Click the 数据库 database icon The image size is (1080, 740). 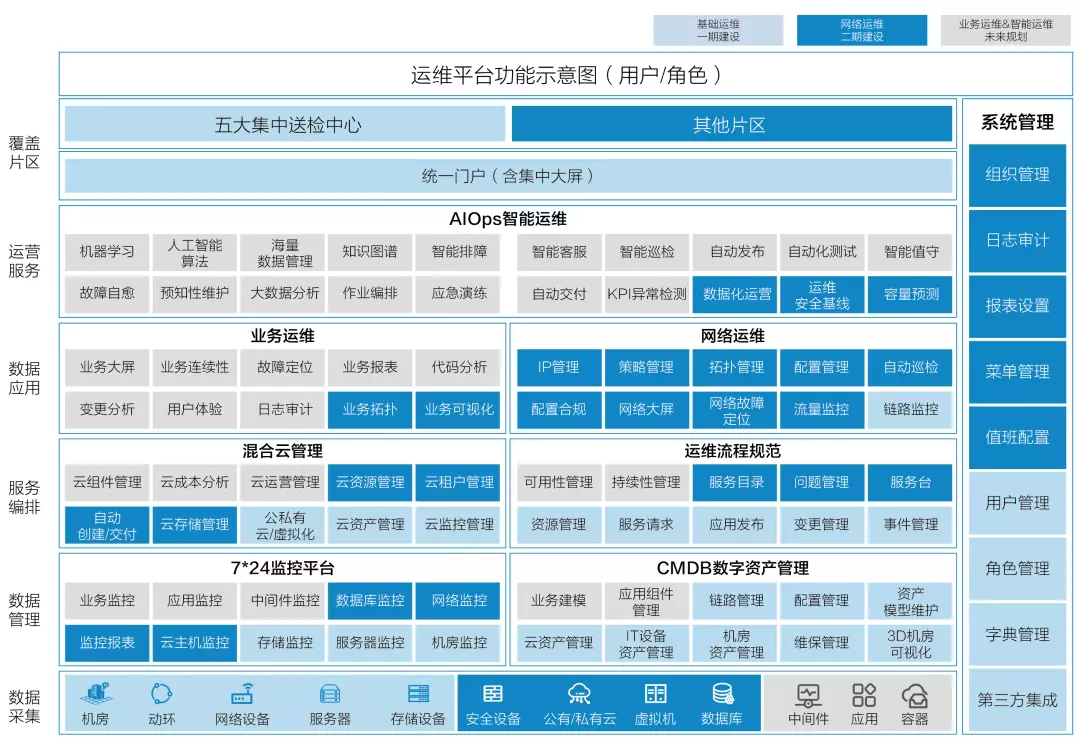(x=722, y=694)
